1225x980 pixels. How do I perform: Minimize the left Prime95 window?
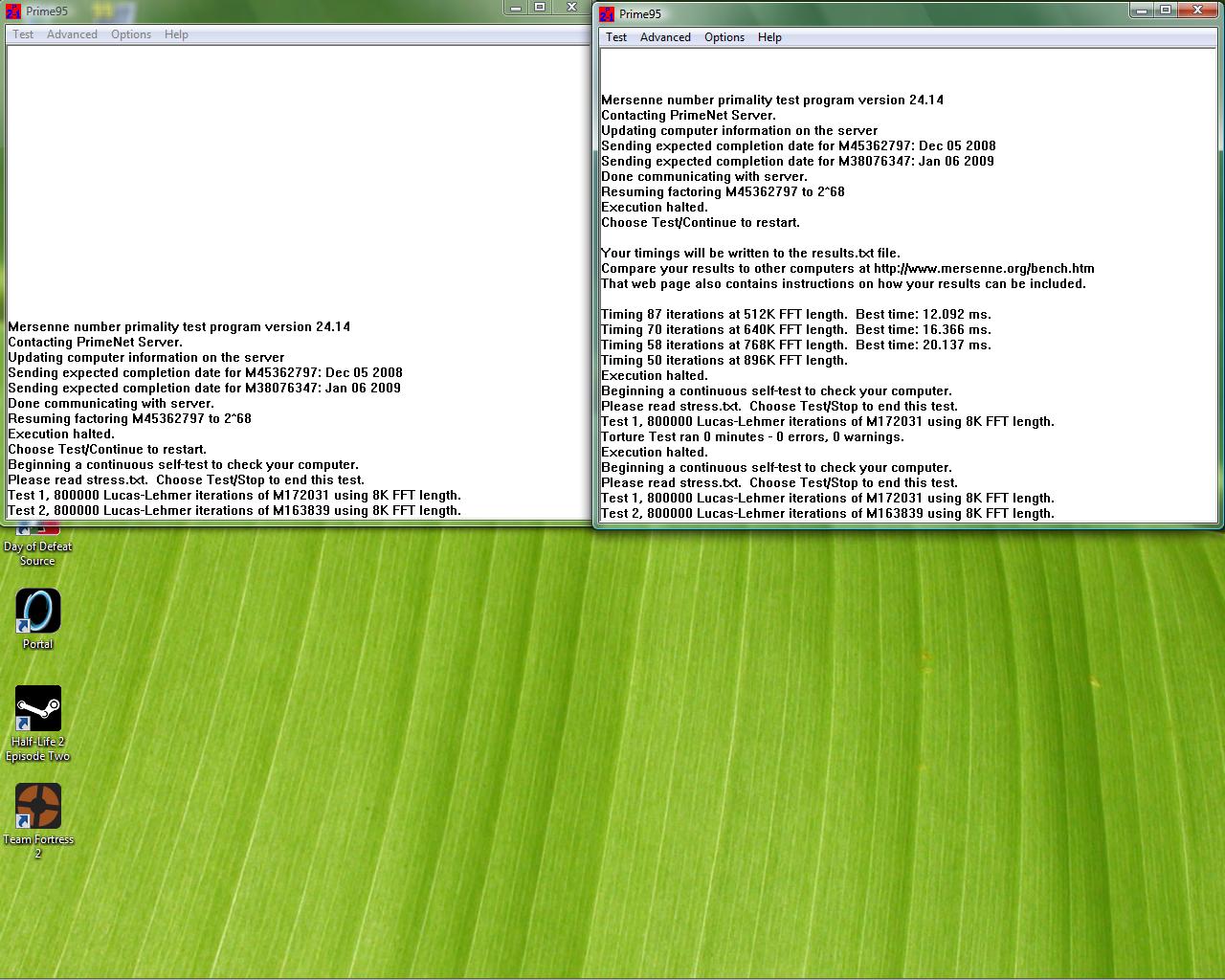tap(515, 8)
